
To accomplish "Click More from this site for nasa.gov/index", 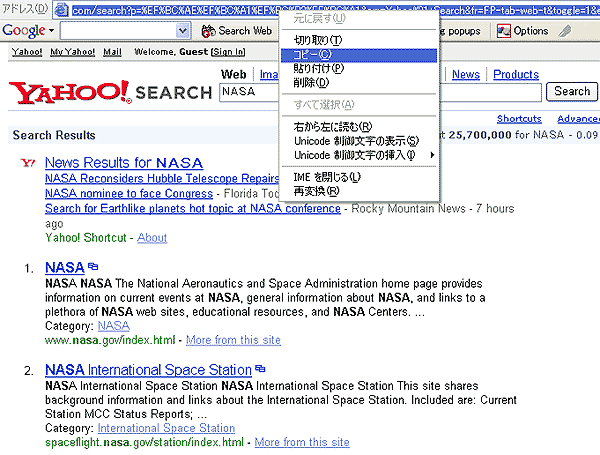I will (233, 340).
